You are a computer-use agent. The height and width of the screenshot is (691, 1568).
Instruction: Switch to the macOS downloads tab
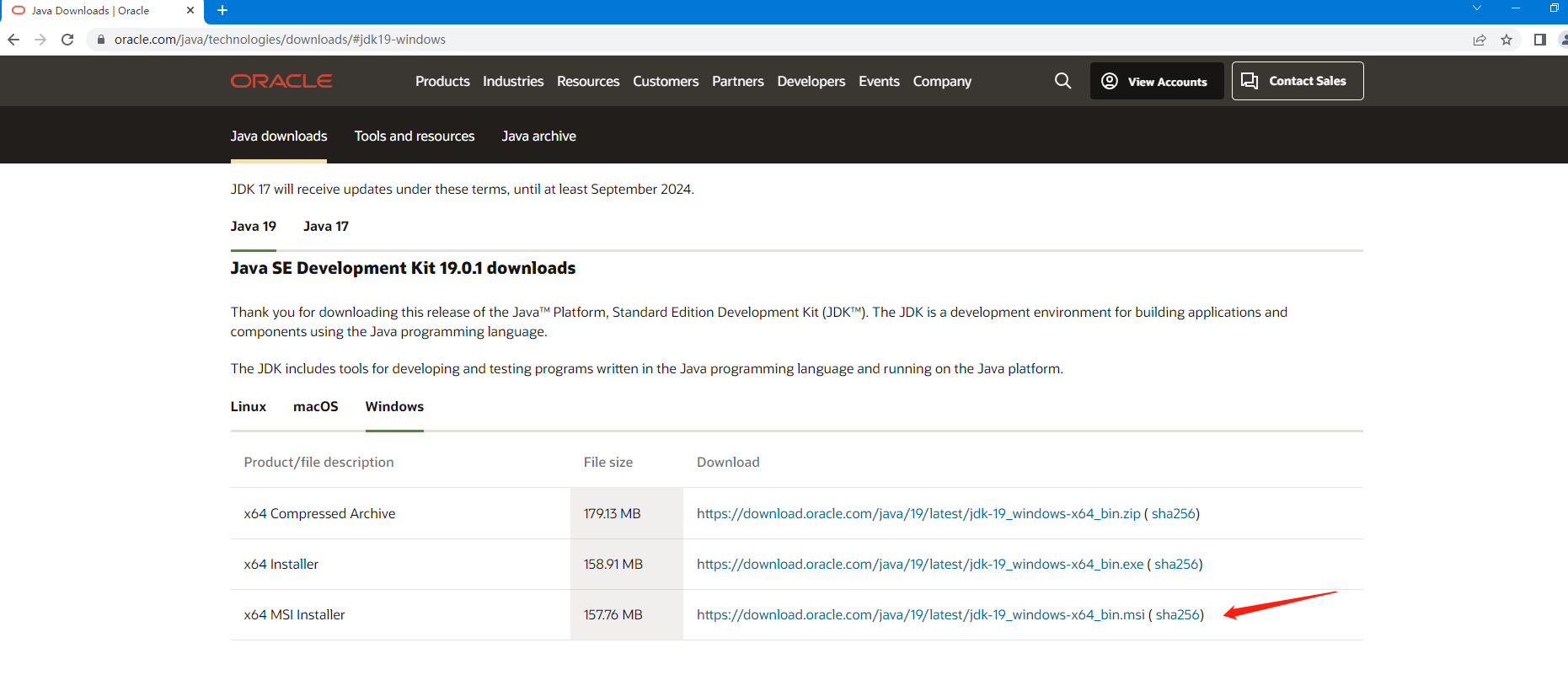pos(316,406)
